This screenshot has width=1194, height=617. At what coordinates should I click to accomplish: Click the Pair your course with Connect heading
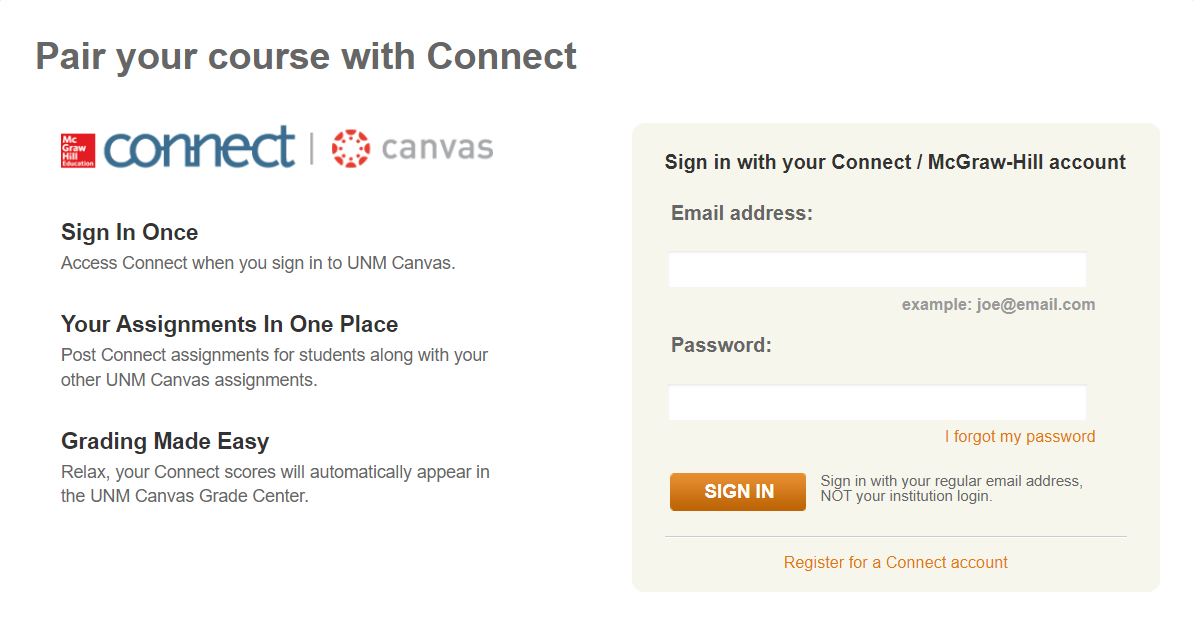coord(306,57)
